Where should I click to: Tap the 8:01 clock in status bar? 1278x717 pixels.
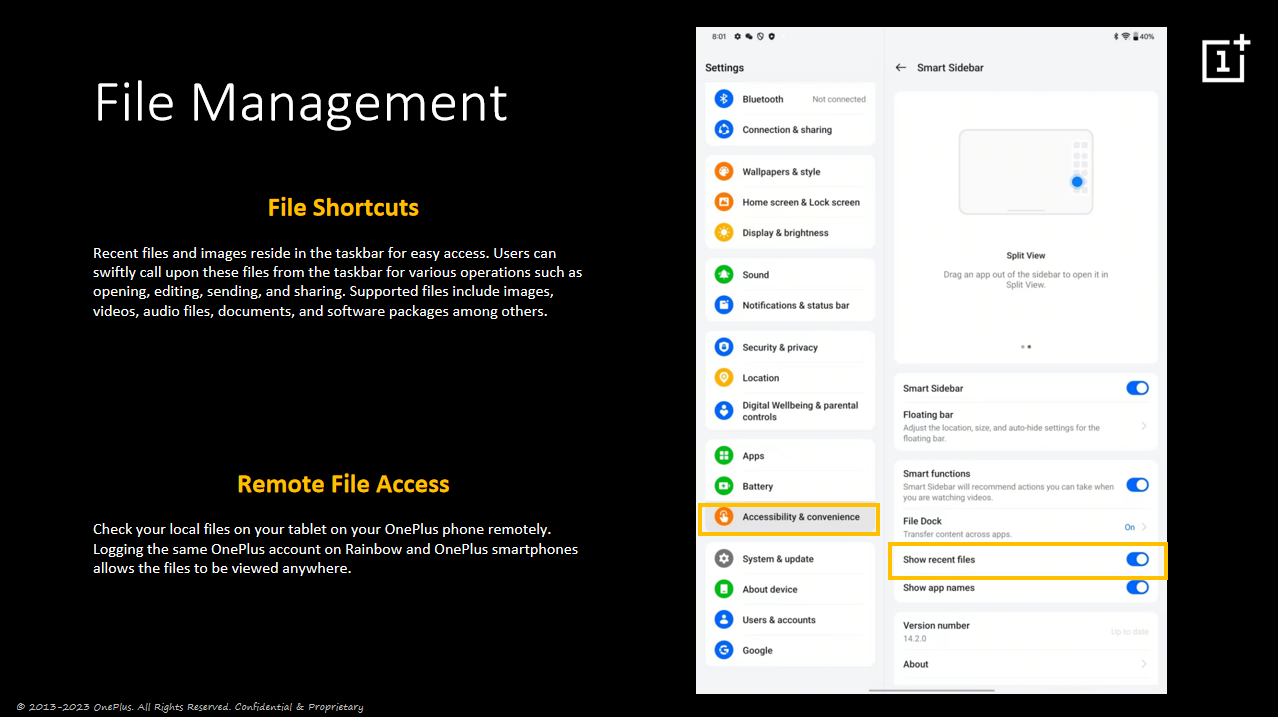click(719, 36)
